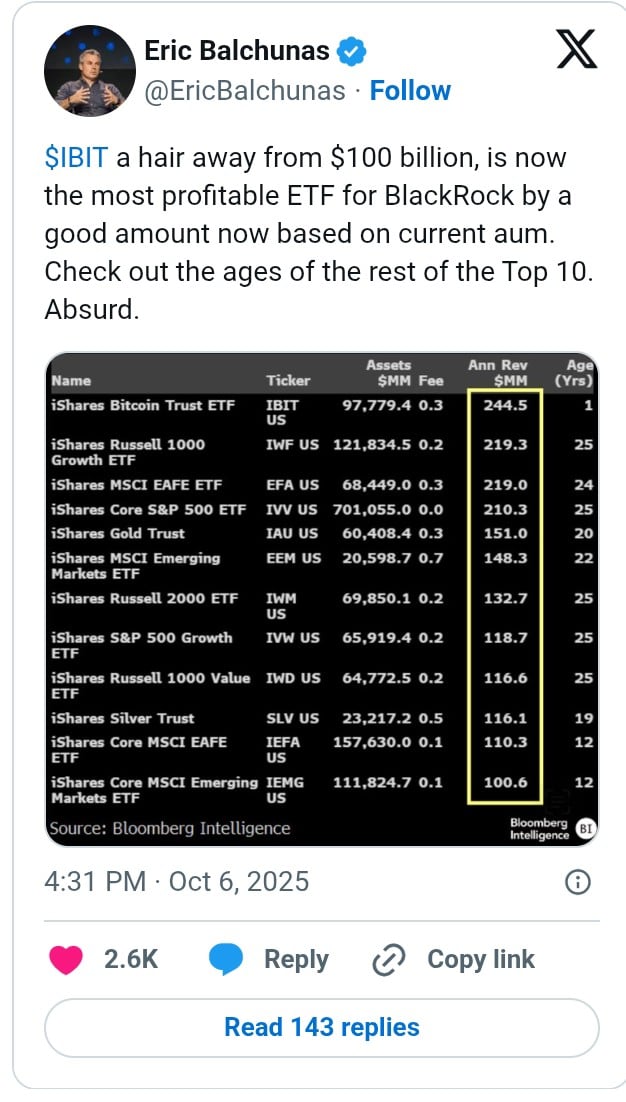
Task: Click the Copy link text
Action: coord(480,959)
